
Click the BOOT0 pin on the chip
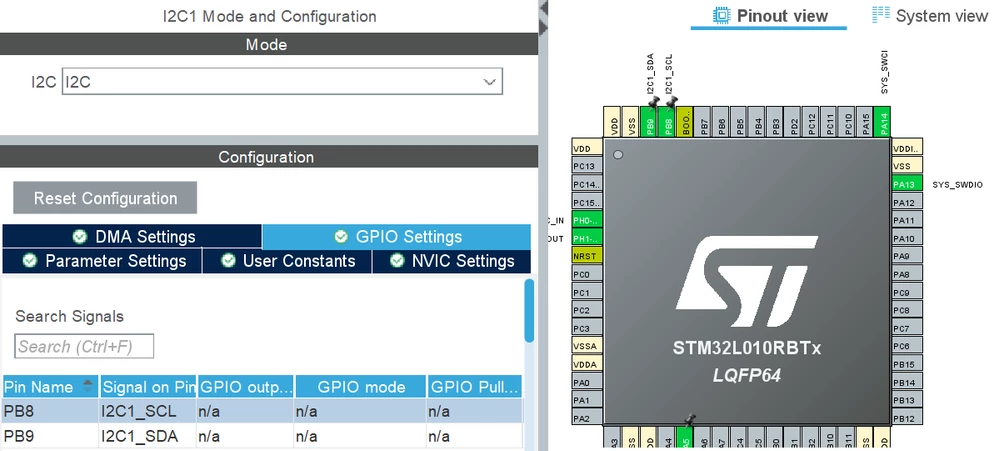coord(685,122)
